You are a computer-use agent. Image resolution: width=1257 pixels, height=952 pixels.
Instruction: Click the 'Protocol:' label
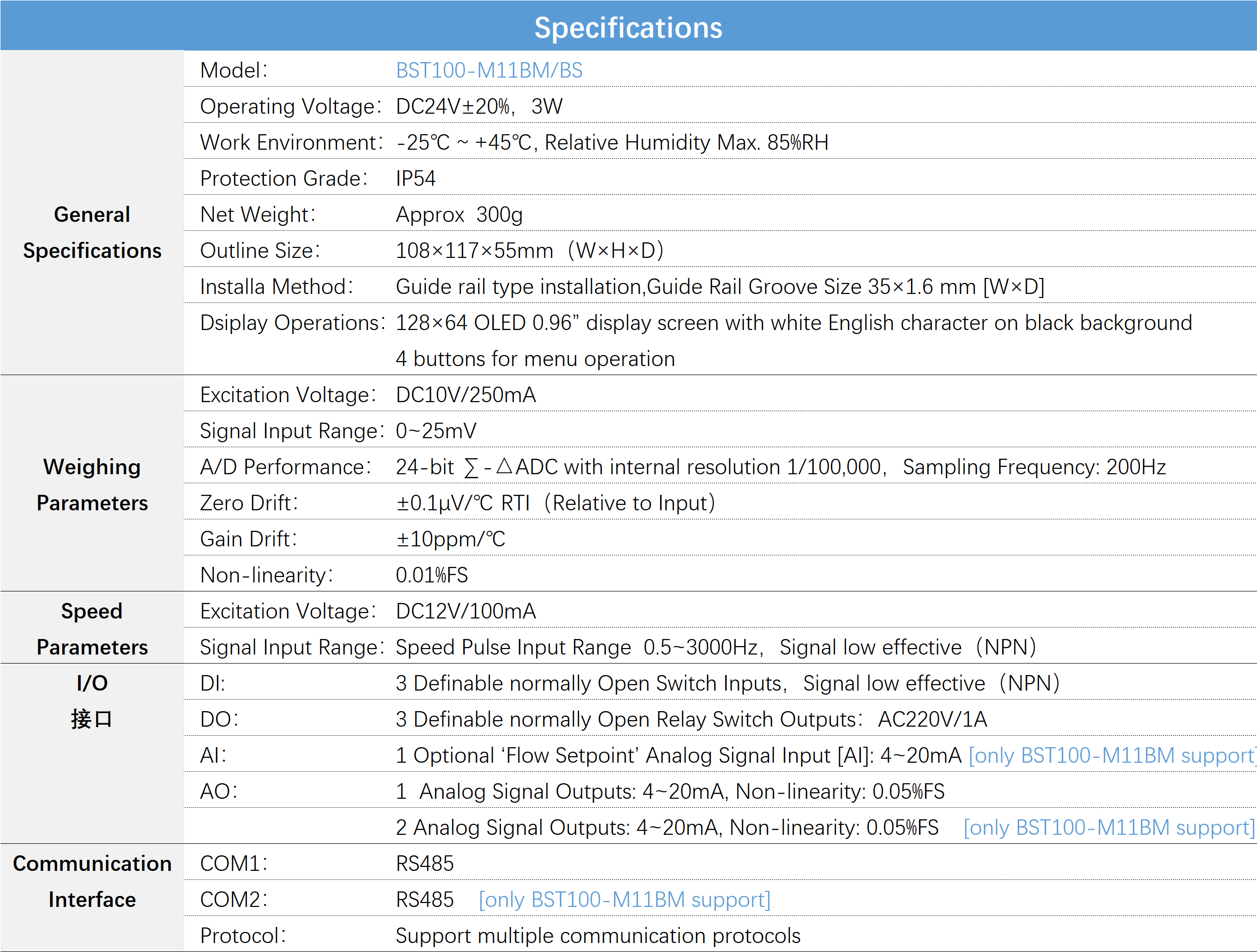tap(243, 935)
